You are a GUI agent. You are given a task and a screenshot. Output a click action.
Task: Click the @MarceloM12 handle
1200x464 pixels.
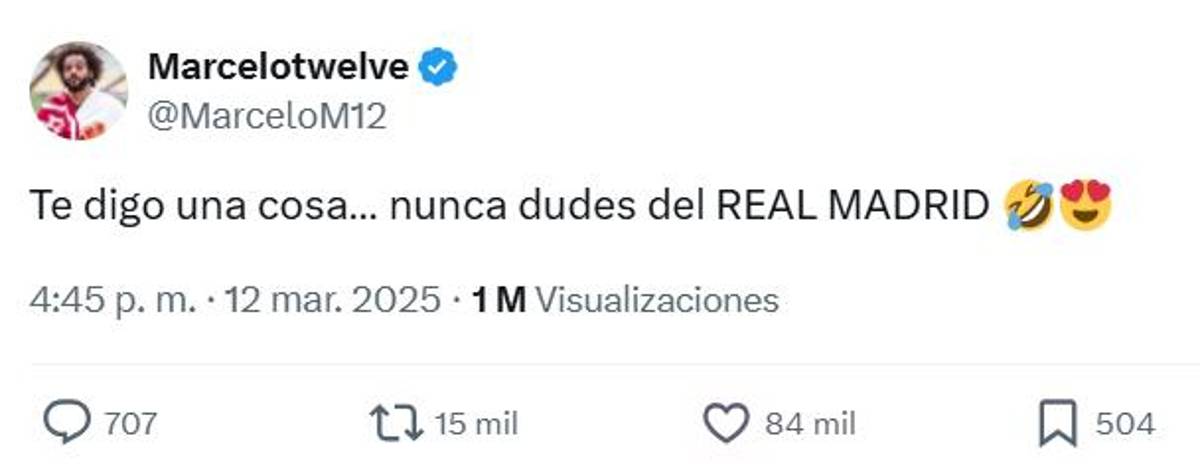tap(266, 116)
